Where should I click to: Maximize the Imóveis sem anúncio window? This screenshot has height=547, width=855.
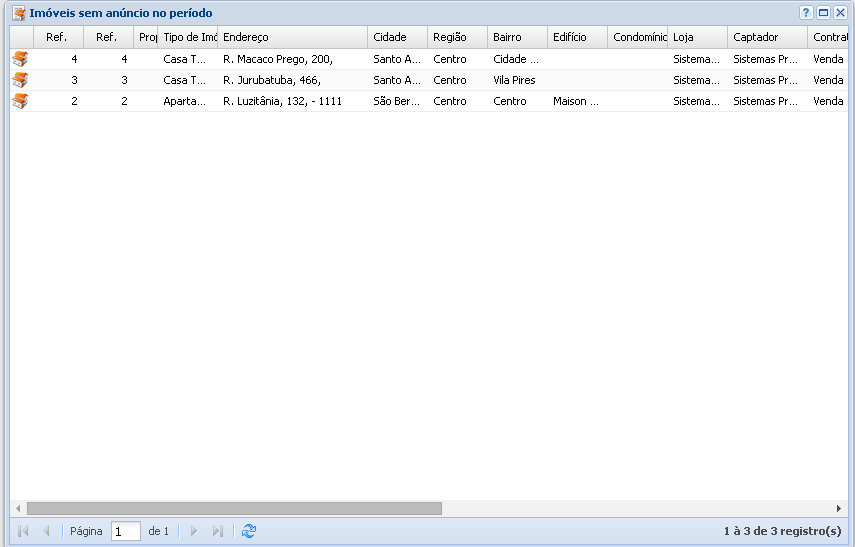coord(823,13)
